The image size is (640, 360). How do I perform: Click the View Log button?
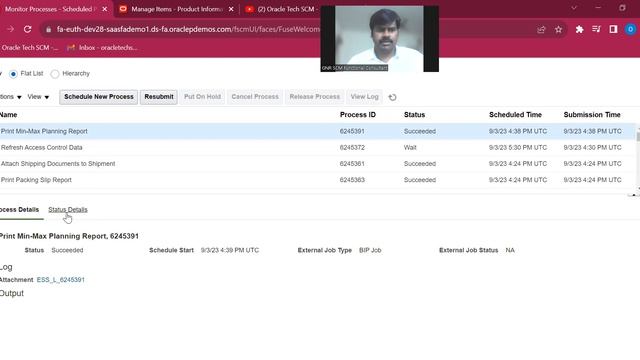[x=364, y=97]
